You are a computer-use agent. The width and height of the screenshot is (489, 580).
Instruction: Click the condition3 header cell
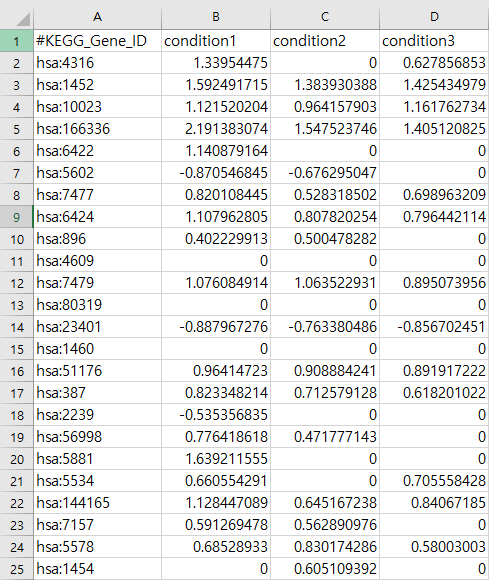434,41
